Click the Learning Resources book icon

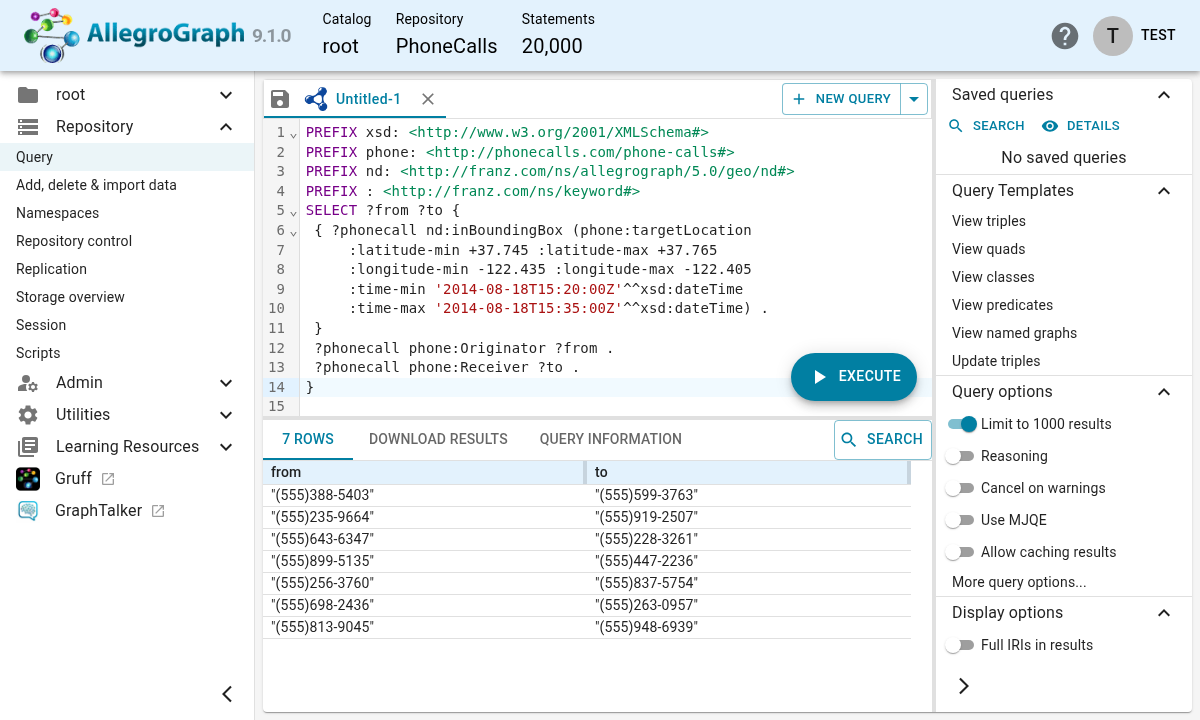point(28,447)
